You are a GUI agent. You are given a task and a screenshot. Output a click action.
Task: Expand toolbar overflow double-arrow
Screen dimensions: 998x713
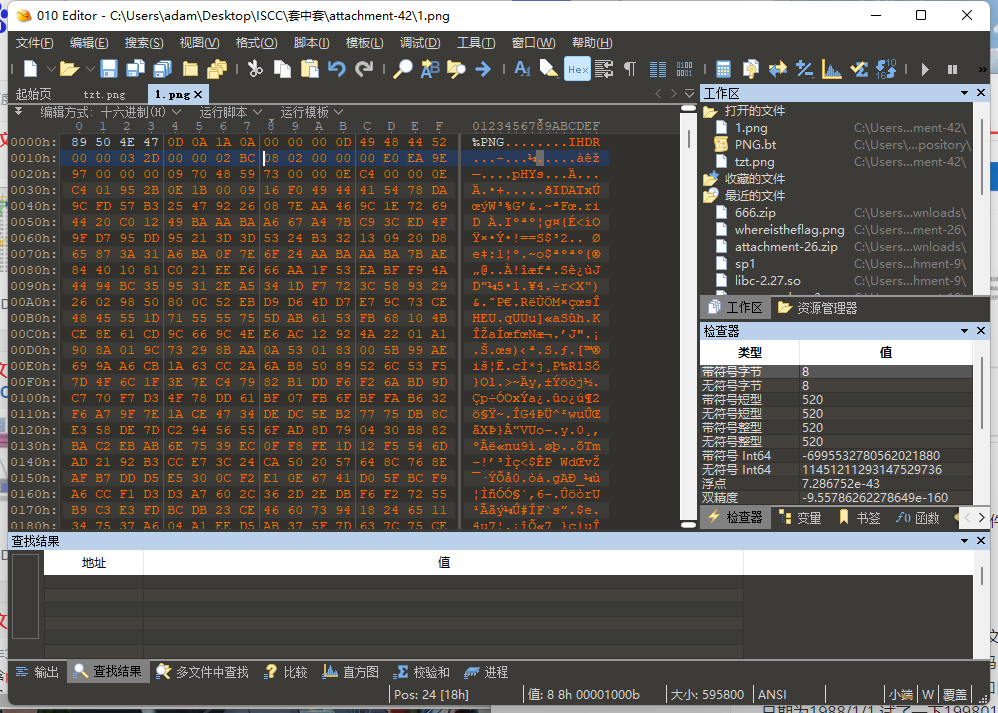click(982, 69)
